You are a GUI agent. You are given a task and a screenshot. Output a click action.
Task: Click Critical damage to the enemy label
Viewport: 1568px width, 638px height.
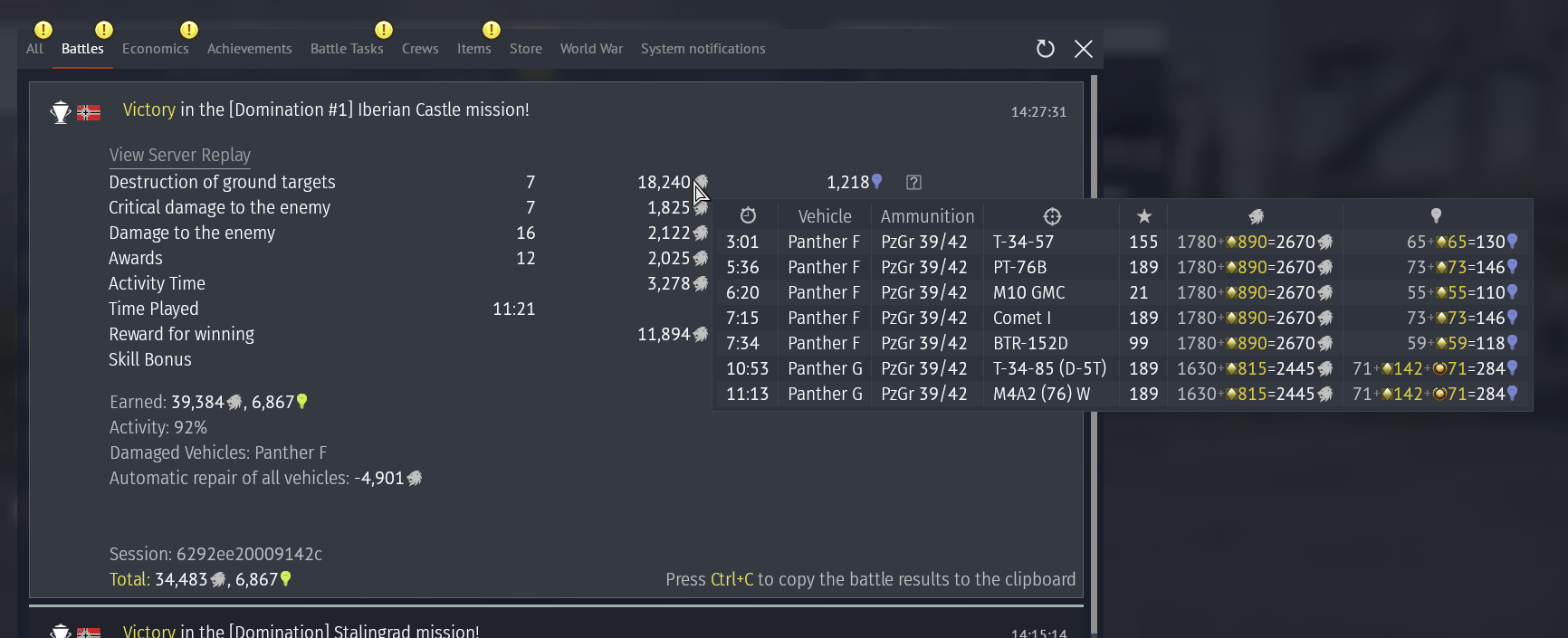click(x=220, y=207)
